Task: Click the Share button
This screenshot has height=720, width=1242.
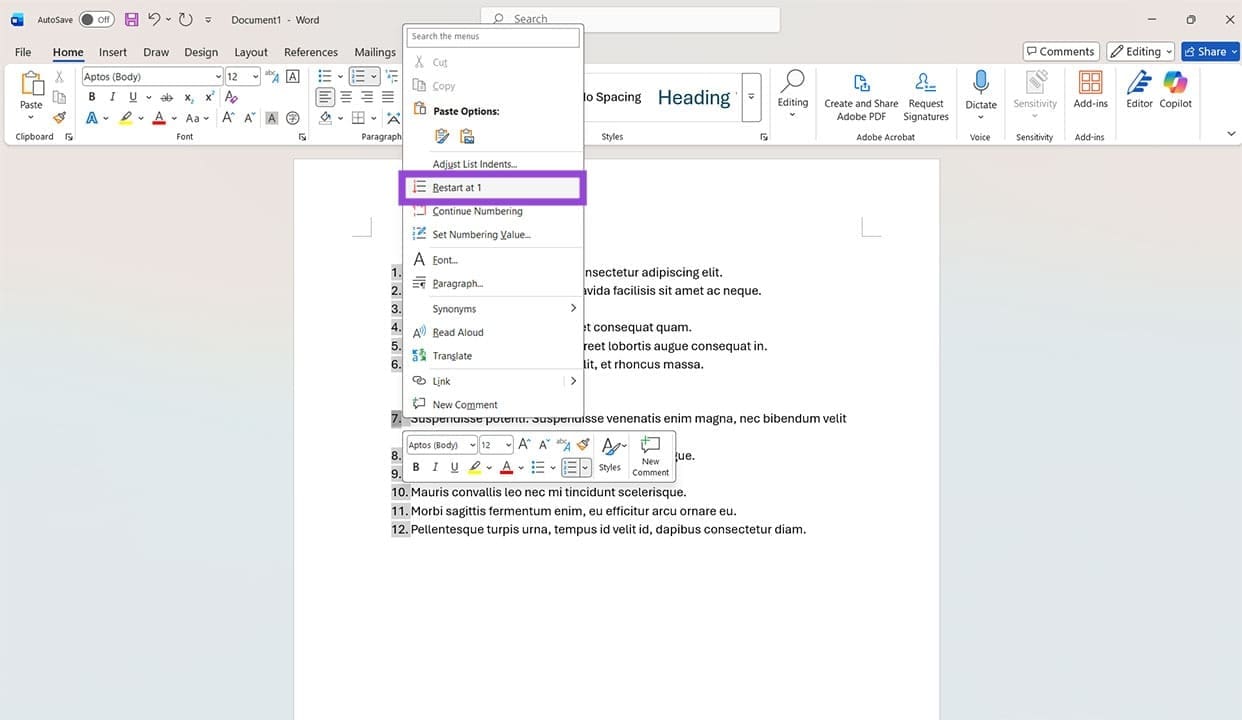Action: (x=1209, y=51)
